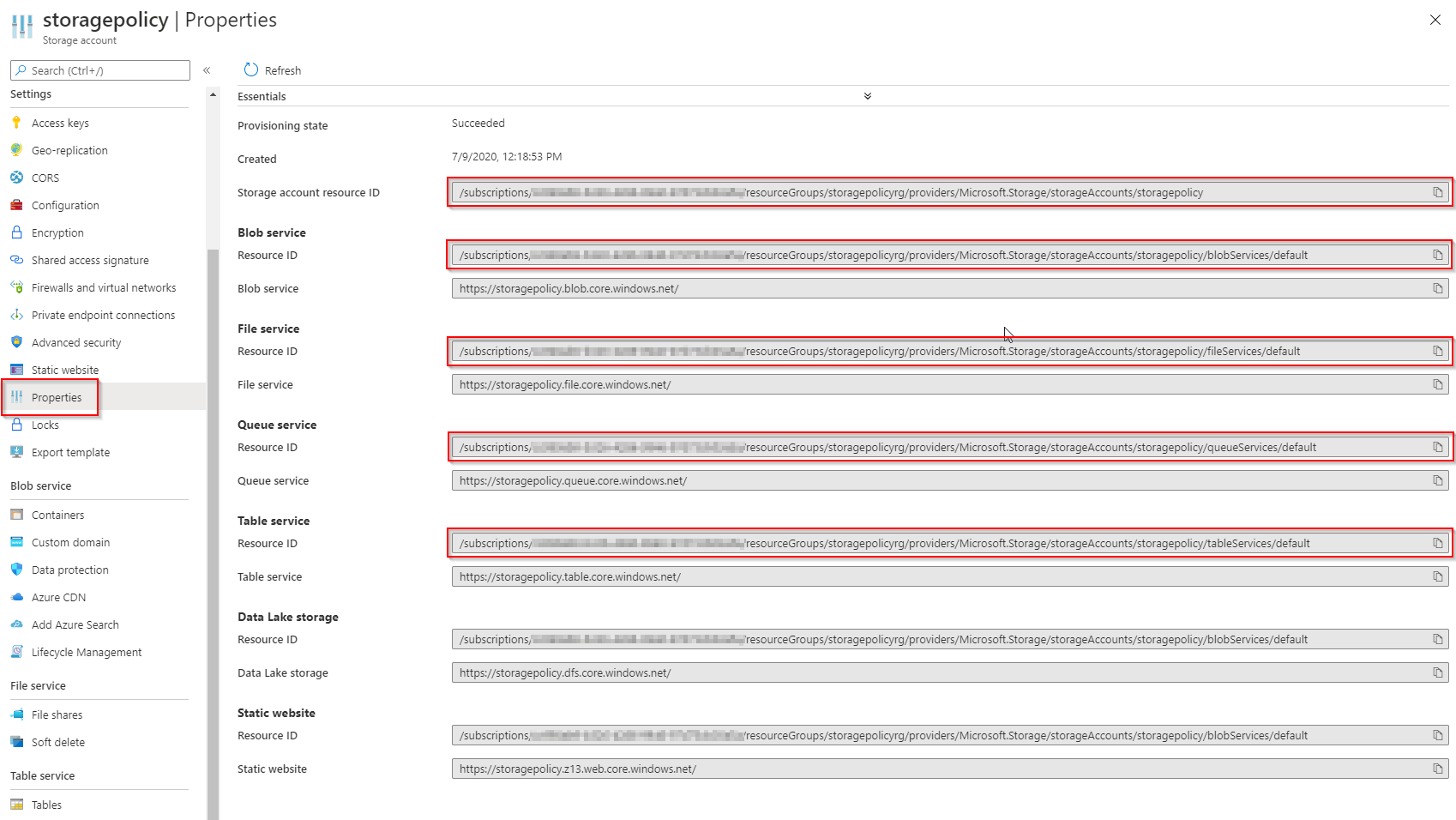
Task: Open Containers under Blob service
Action: 57,515
